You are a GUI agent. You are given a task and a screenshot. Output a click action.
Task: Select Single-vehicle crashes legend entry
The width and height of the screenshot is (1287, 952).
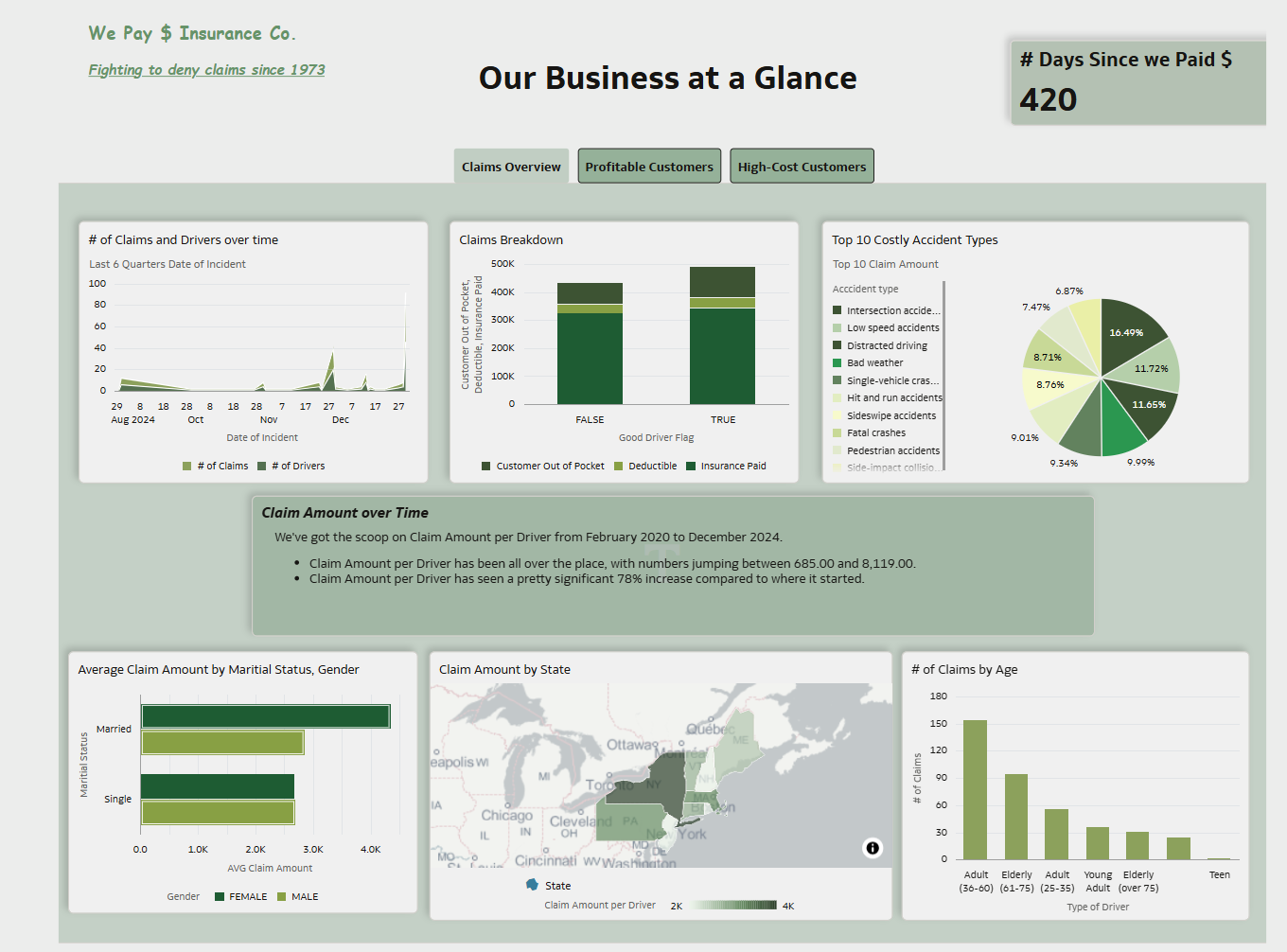887,380
